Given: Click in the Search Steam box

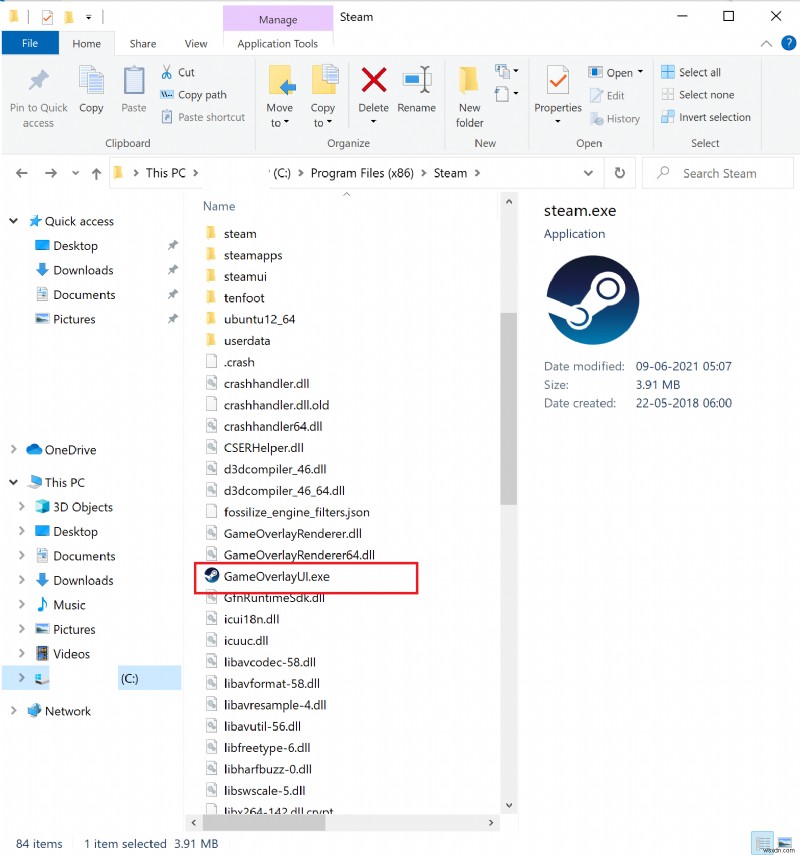Looking at the screenshot, I should [718, 173].
